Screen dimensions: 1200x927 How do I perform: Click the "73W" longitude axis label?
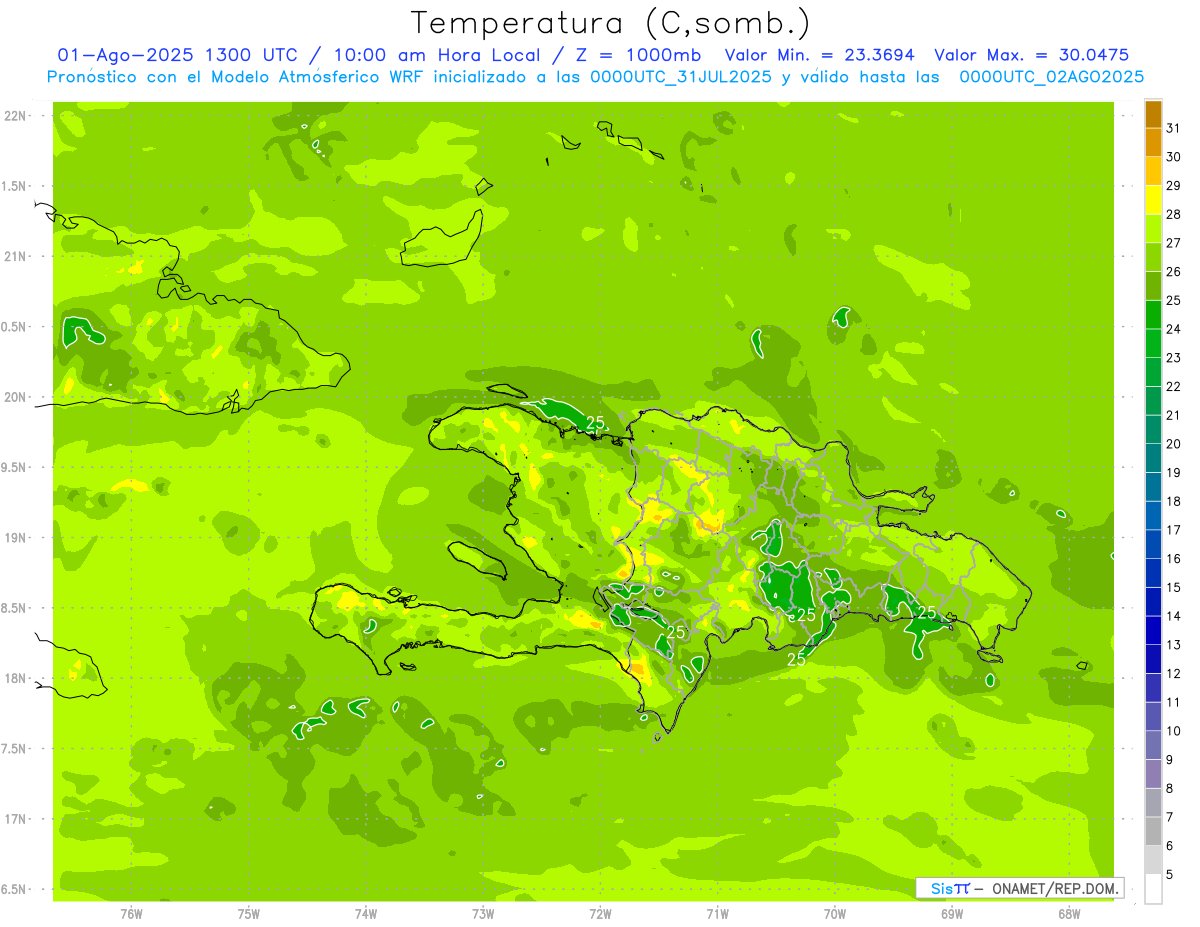(483, 913)
